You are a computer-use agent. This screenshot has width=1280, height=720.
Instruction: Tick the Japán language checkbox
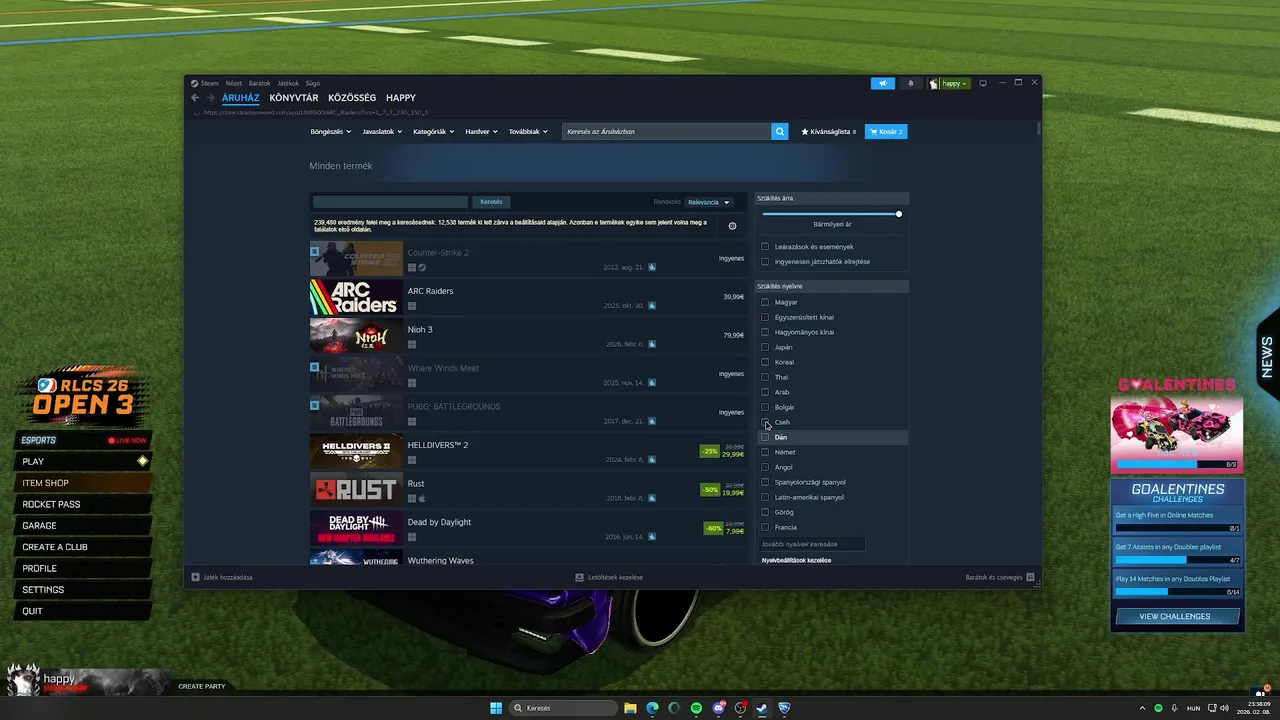pos(765,347)
